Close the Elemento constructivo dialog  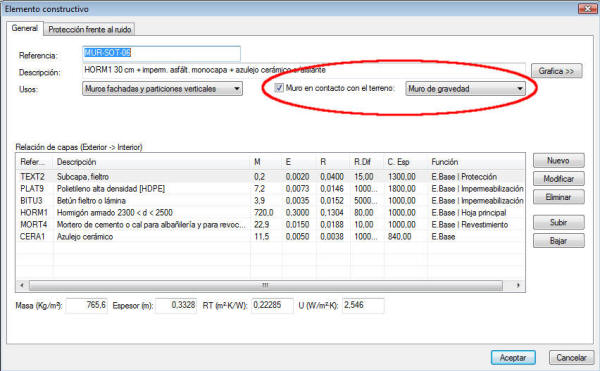(x=587, y=8)
